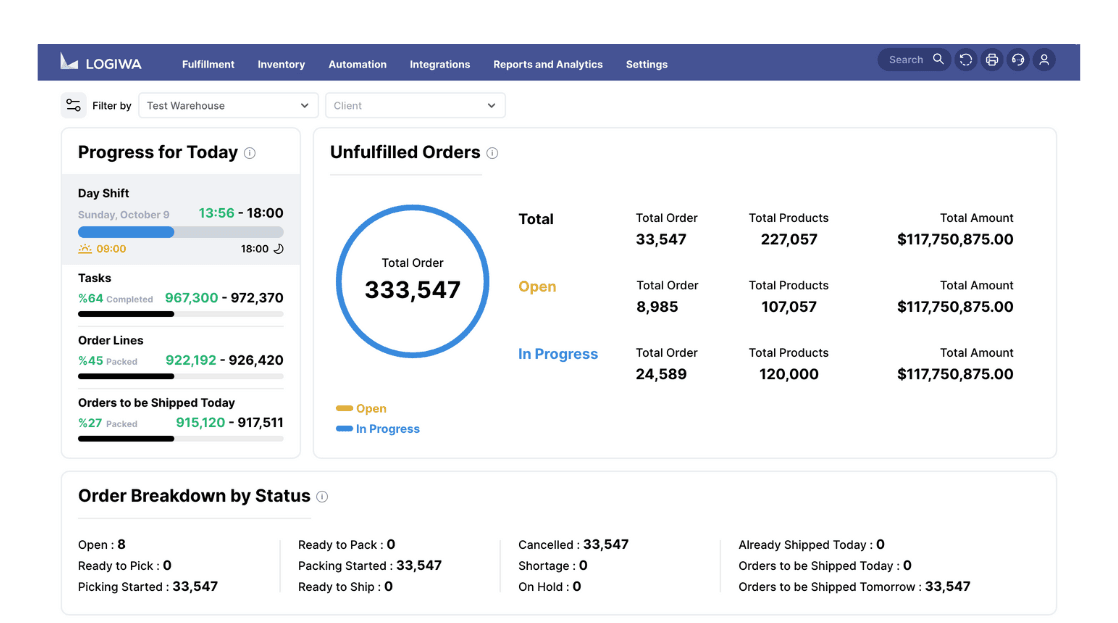
Task: Click Cancelled : 33,547 status
Action: 573,545
